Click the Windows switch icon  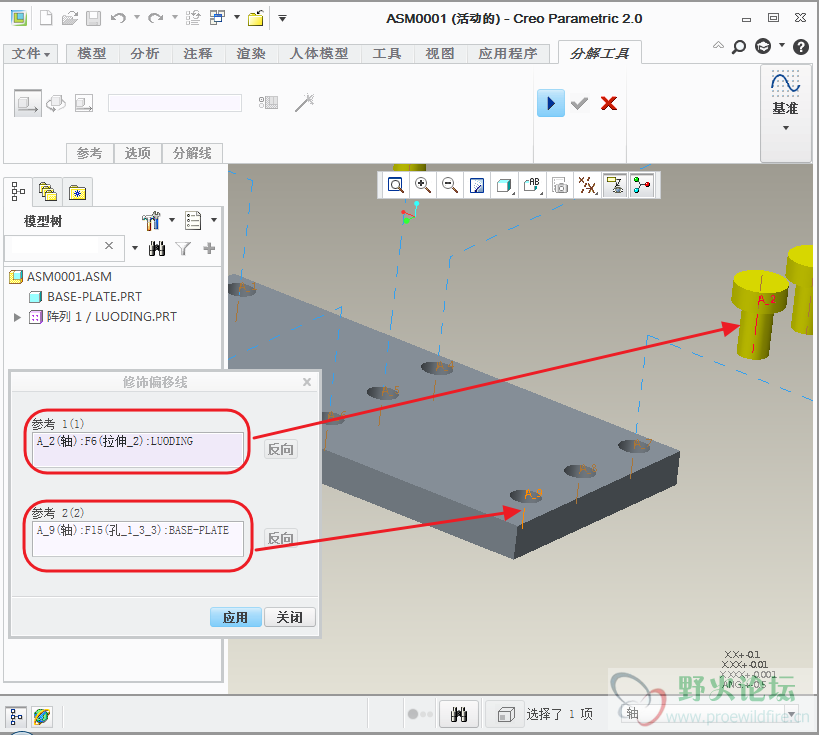217,18
